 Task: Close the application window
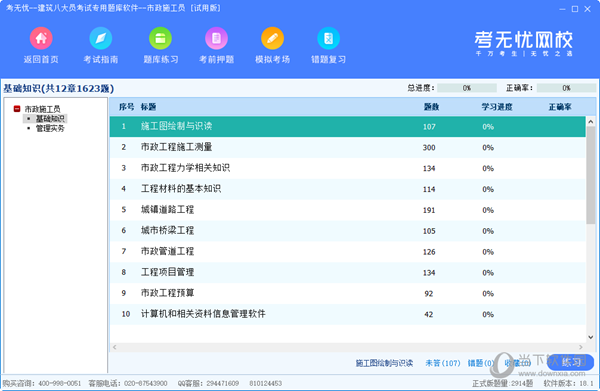pos(587,9)
